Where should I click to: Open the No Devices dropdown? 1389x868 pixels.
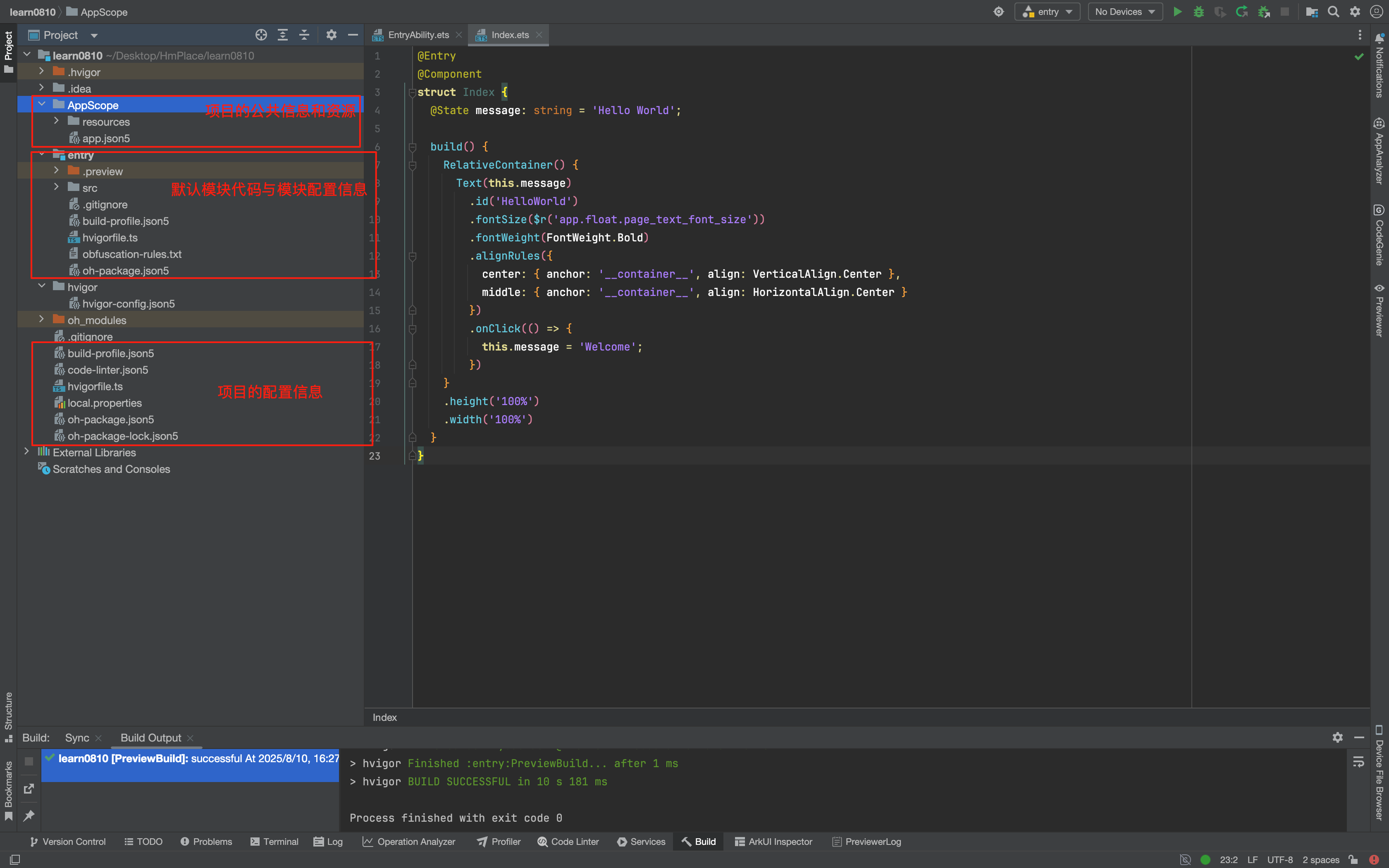1125,12
